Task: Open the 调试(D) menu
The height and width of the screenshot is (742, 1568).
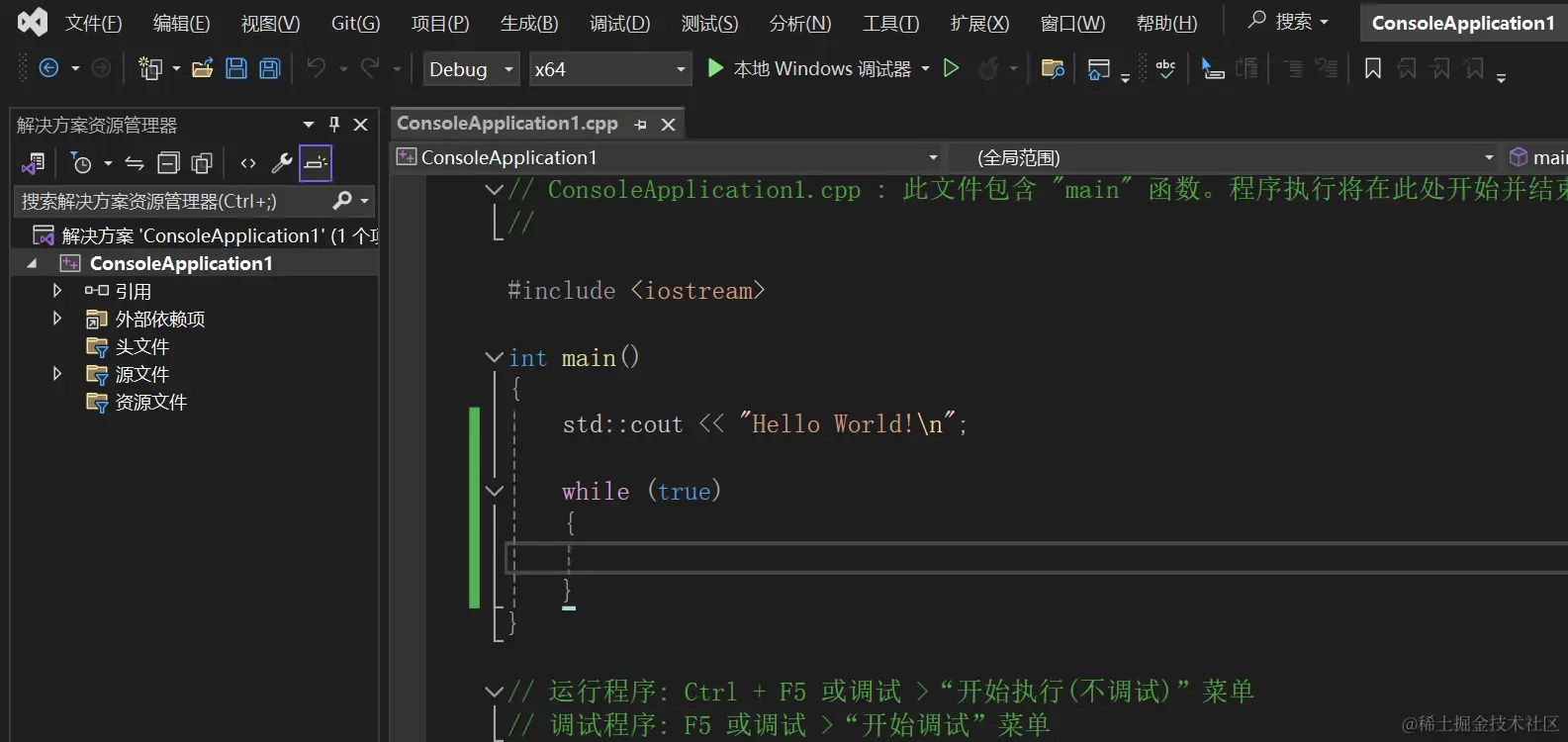Action: (620, 23)
